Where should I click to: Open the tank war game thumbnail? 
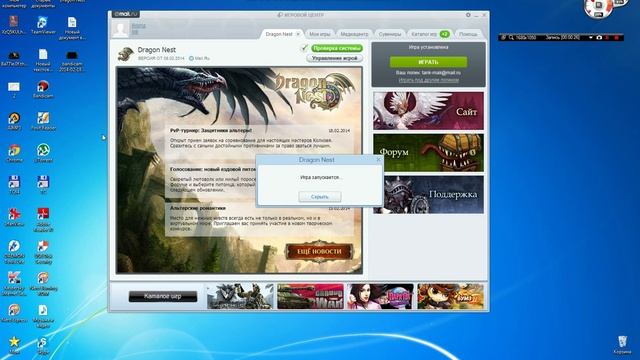[x=310, y=296]
